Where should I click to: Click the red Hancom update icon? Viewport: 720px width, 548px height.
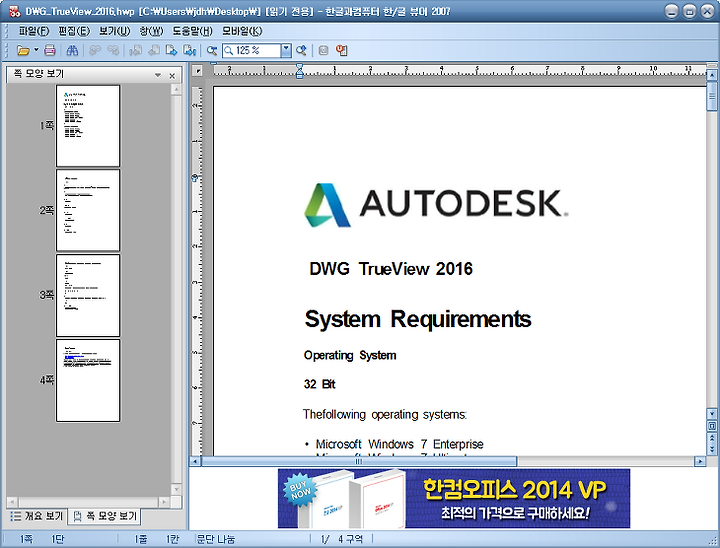point(342,50)
